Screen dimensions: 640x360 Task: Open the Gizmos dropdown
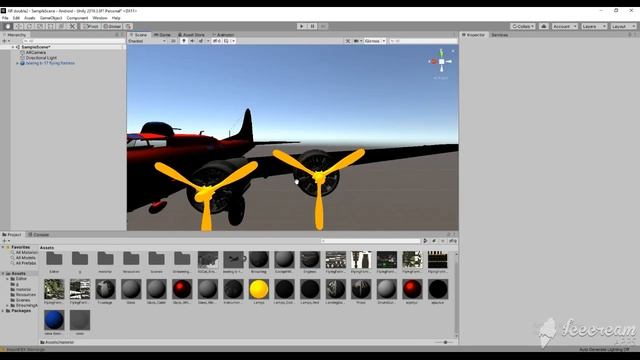pyautogui.click(x=374, y=41)
